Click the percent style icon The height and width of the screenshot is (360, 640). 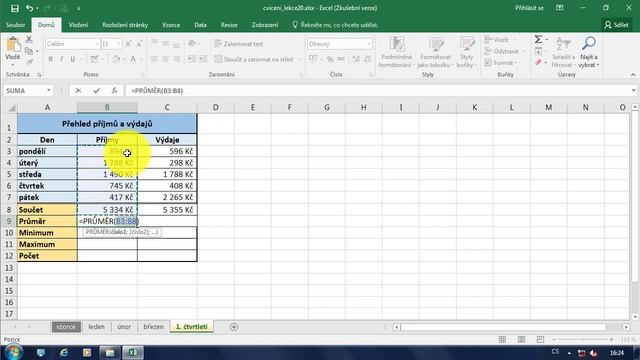[330, 59]
